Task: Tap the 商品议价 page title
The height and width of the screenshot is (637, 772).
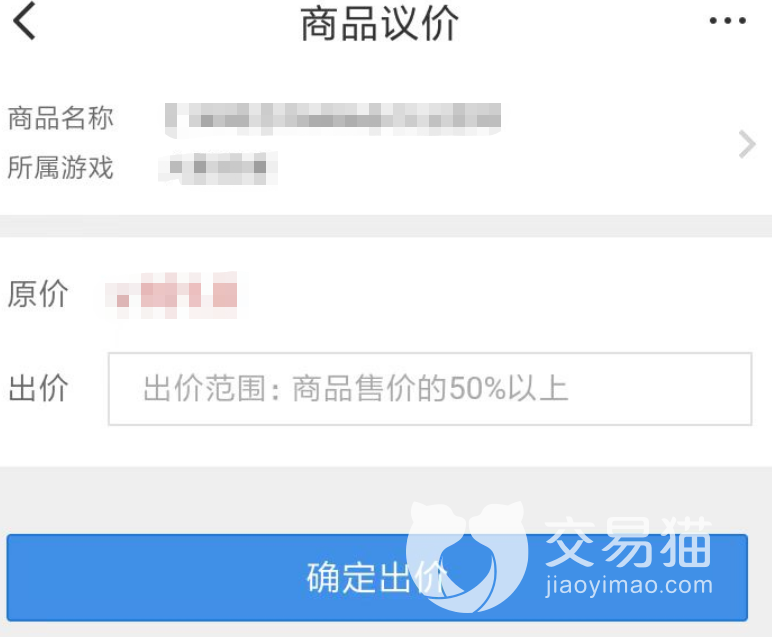Action: 380,24
